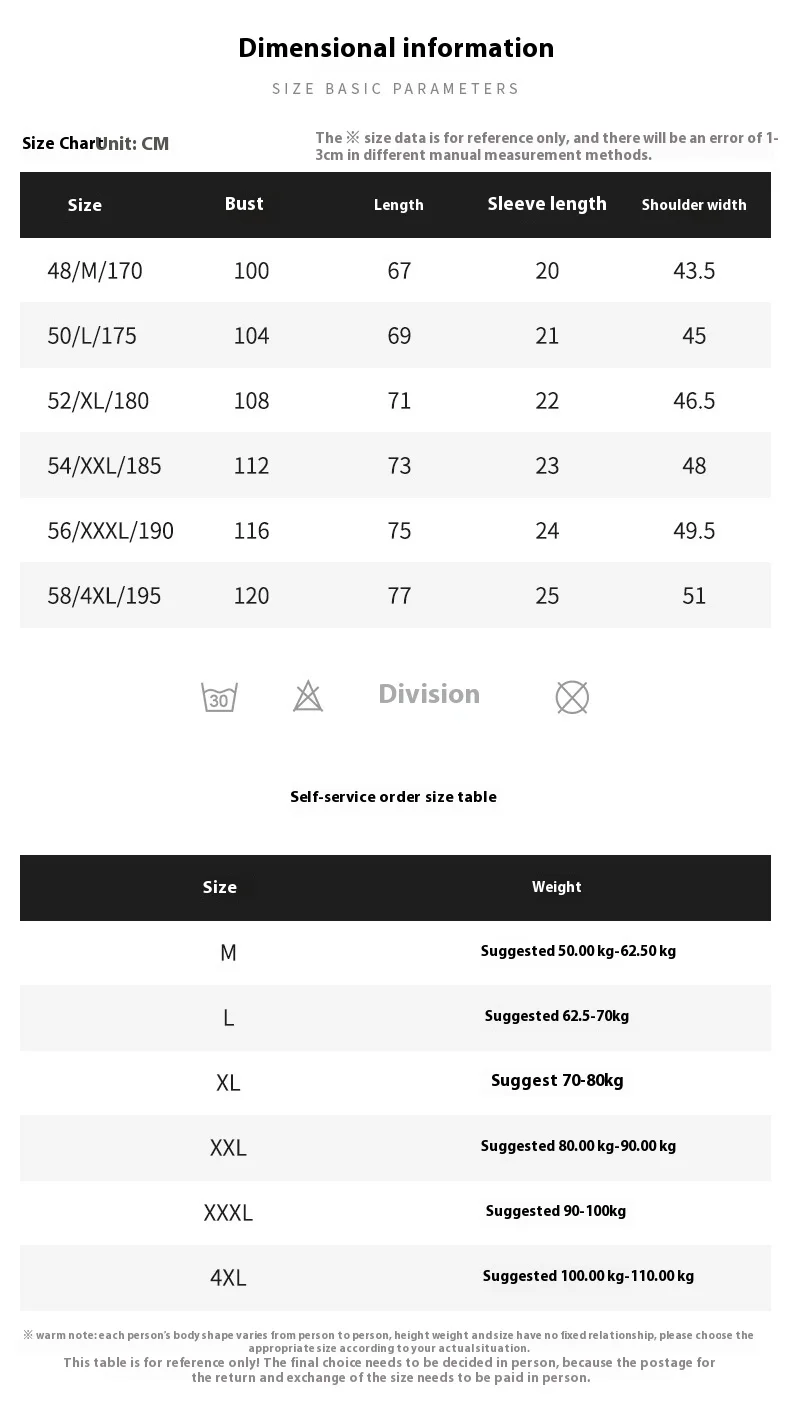
Task: Select the XXL row in weight table
Action: pyautogui.click(x=228, y=1148)
